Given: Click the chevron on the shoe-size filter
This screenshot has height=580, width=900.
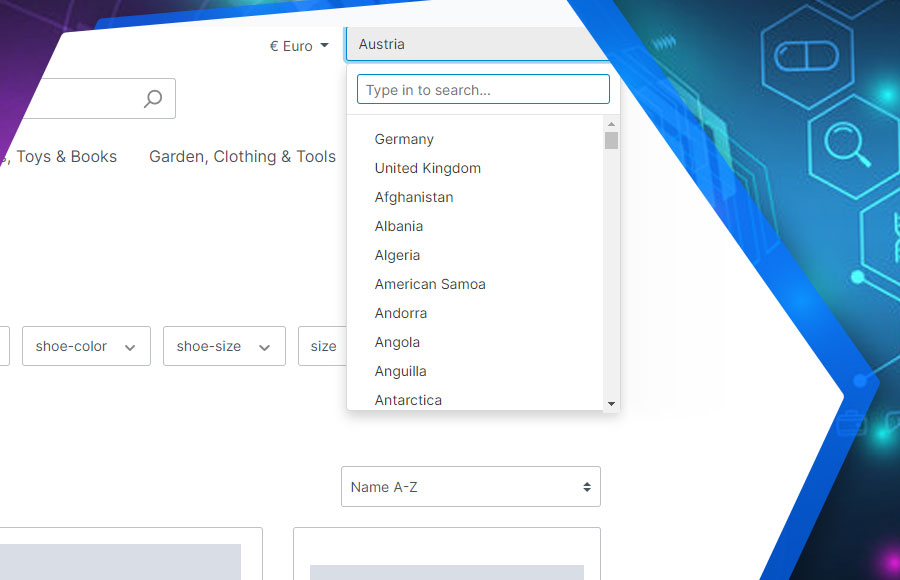Looking at the screenshot, I should (x=266, y=346).
